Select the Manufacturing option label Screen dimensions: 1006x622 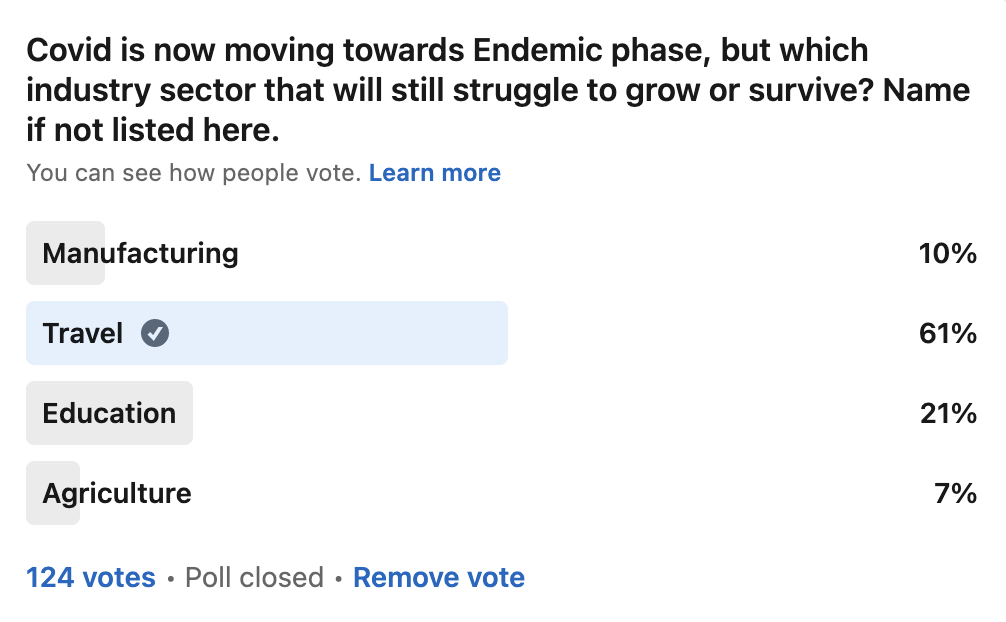click(140, 253)
